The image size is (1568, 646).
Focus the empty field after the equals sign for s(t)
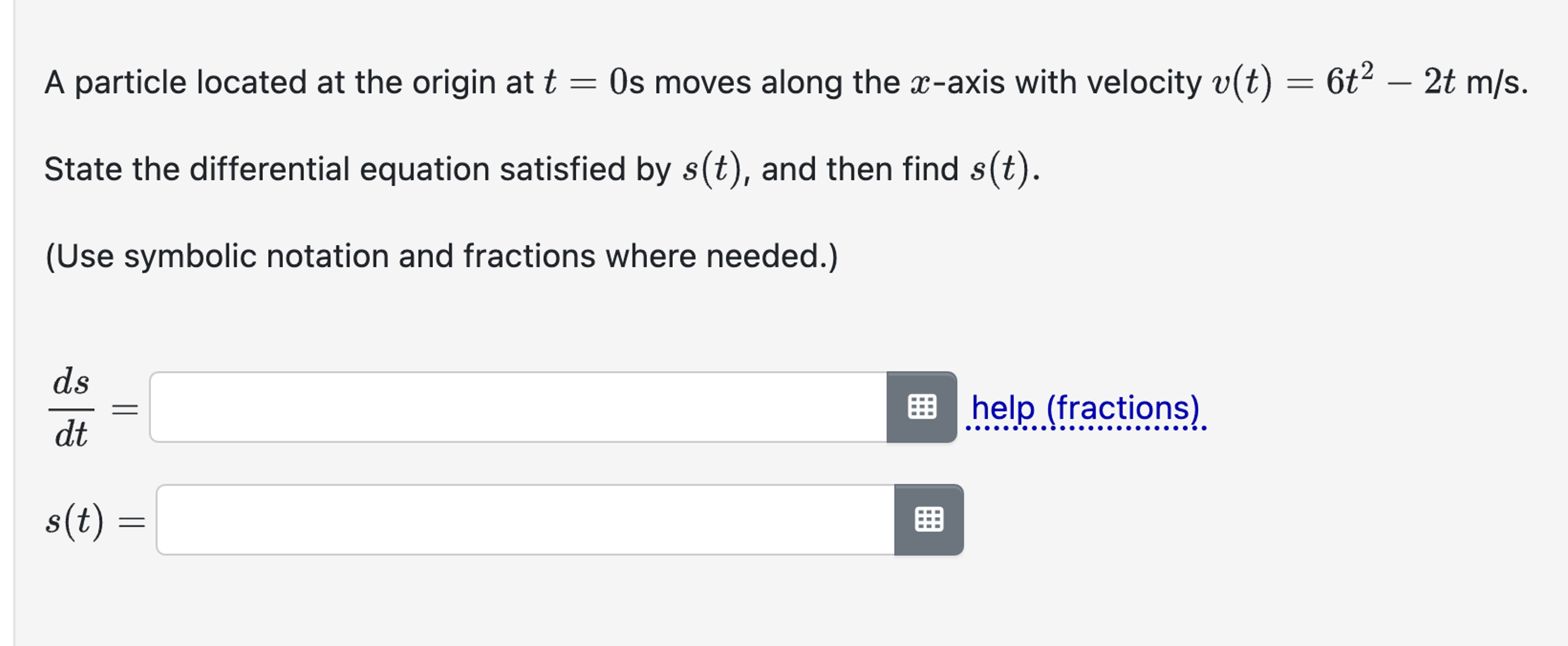point(523,520)
